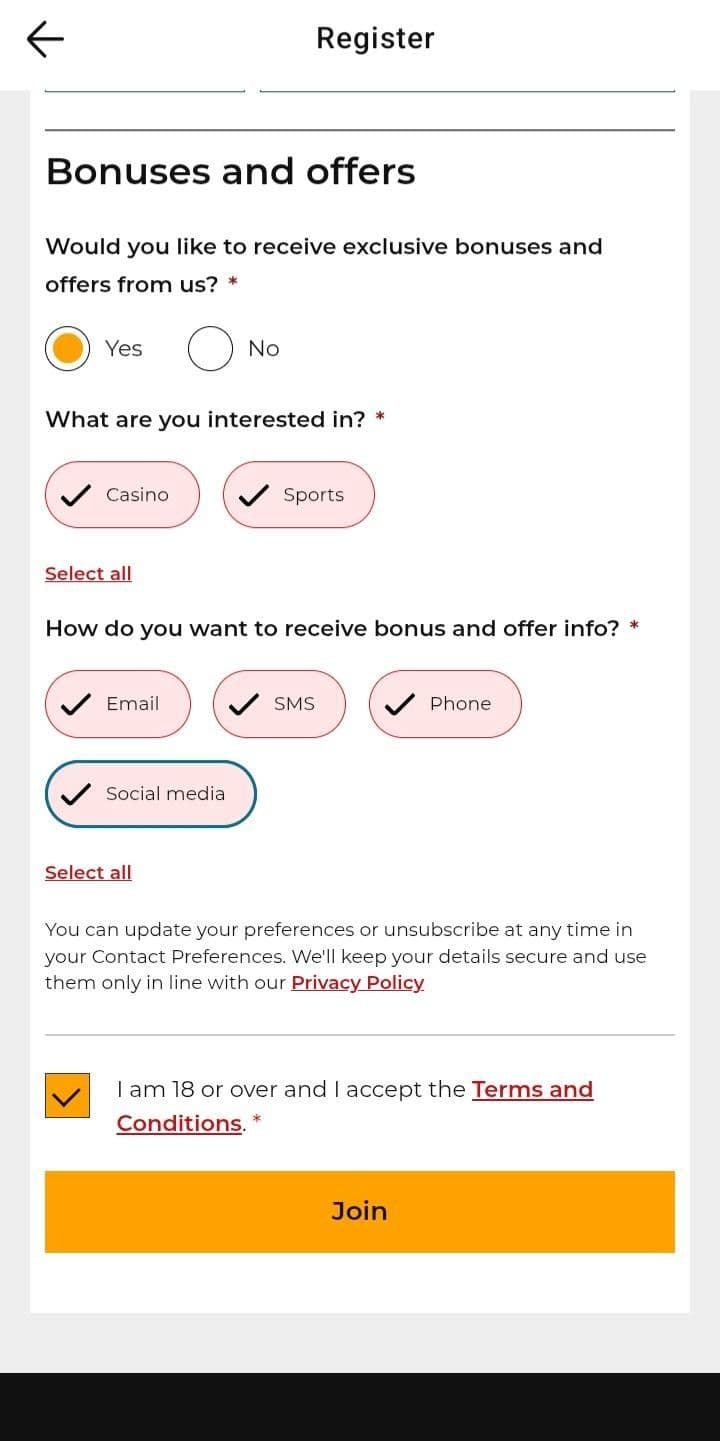Click Select all under contact methods
This screenshot has width=720, height=1441.
[x=88, y=873]
